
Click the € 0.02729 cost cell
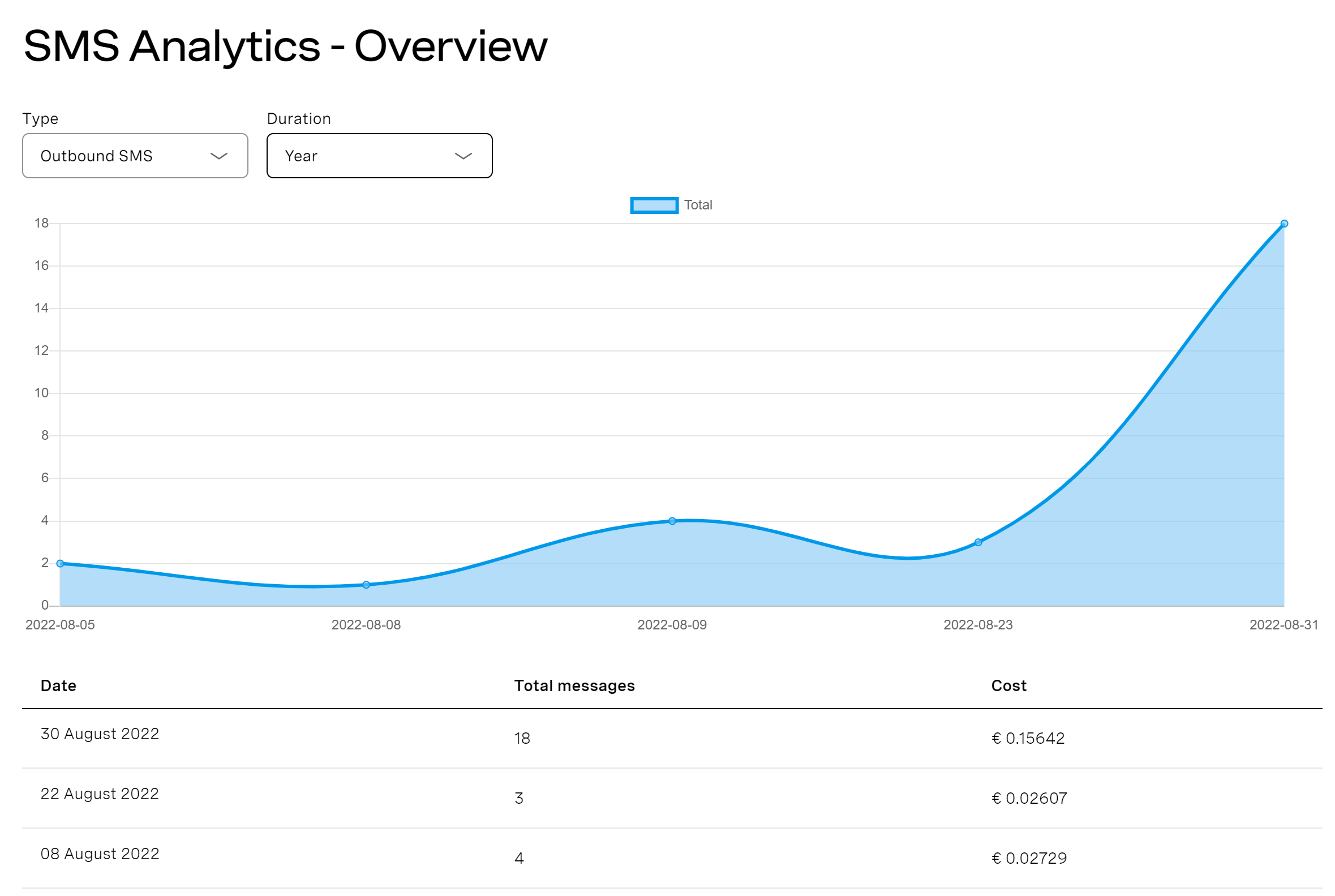tap(1029, 858)
